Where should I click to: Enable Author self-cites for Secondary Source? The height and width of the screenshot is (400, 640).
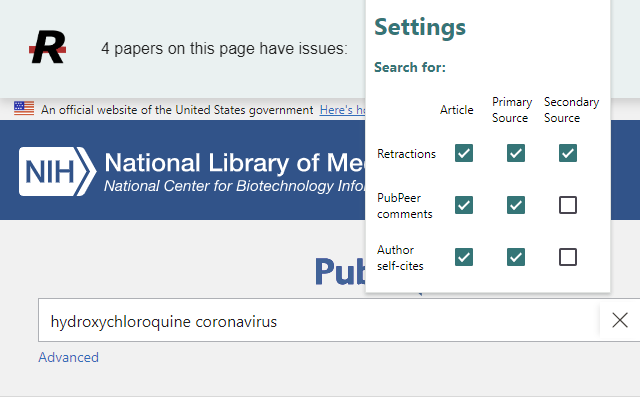point(568,257)
